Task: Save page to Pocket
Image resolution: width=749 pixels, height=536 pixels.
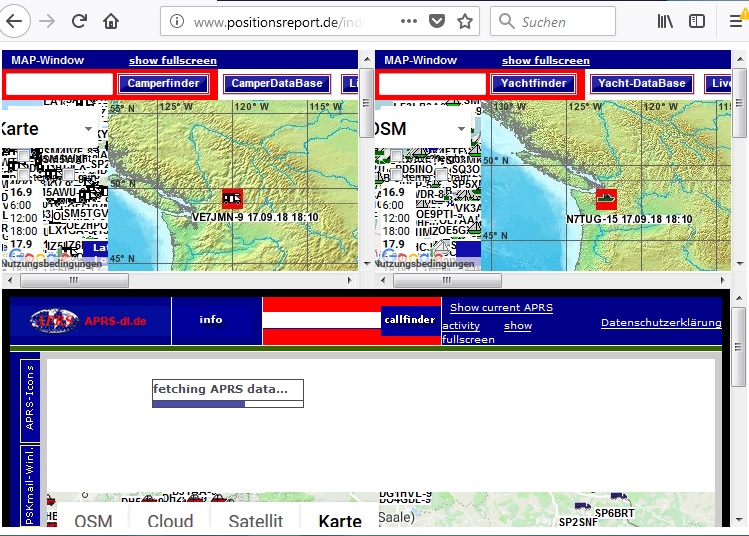Action: (x=437, y=21)
